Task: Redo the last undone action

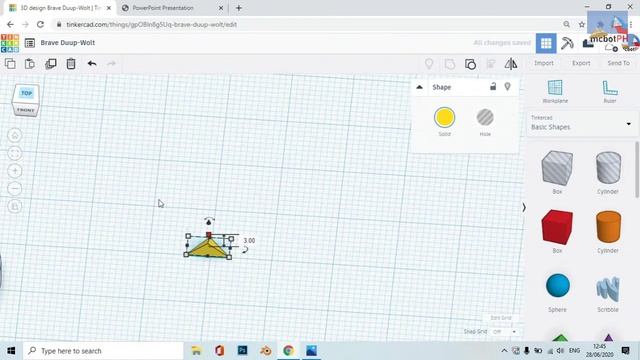Action: [111, 63]
